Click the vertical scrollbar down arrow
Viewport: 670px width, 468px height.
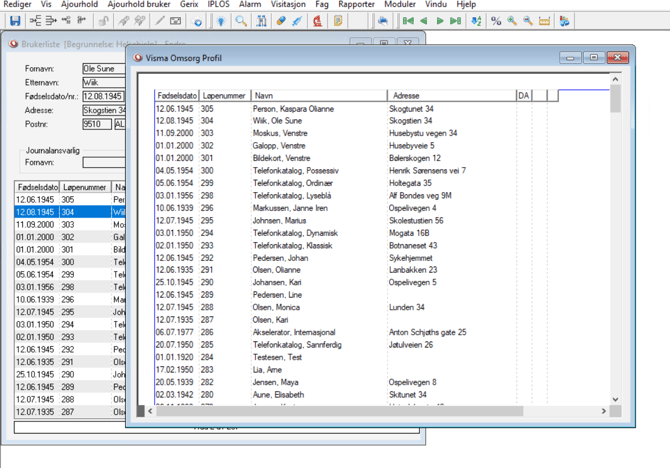(x=616, y=398)
